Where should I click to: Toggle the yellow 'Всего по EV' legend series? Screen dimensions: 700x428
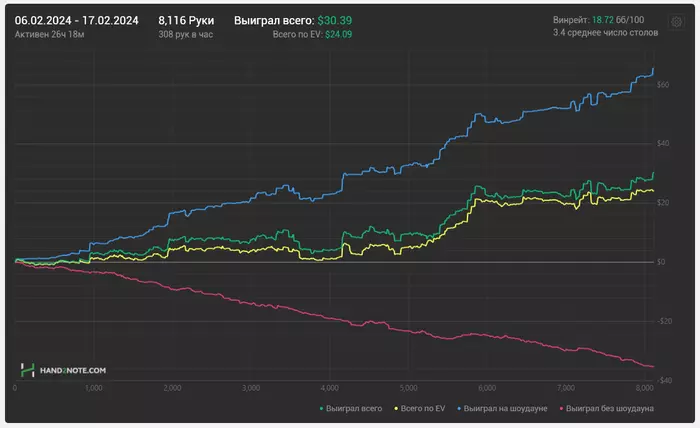423,408
